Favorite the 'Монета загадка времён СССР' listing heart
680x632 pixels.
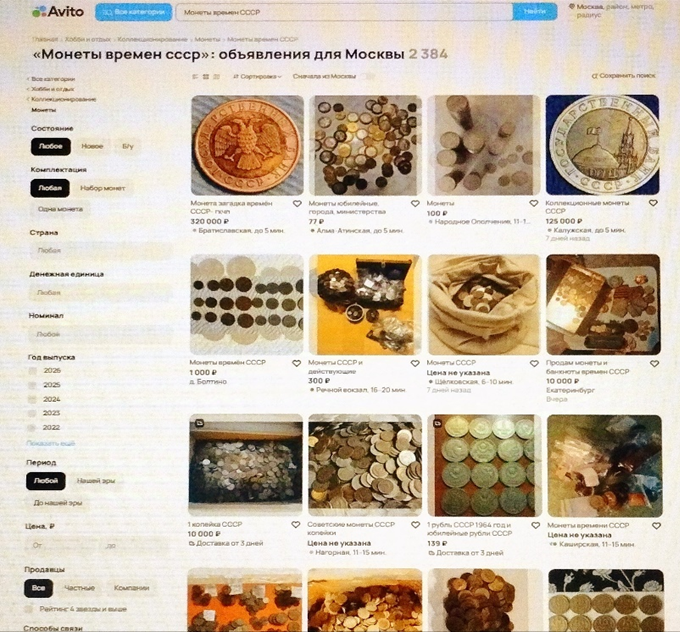click(297, 203)
